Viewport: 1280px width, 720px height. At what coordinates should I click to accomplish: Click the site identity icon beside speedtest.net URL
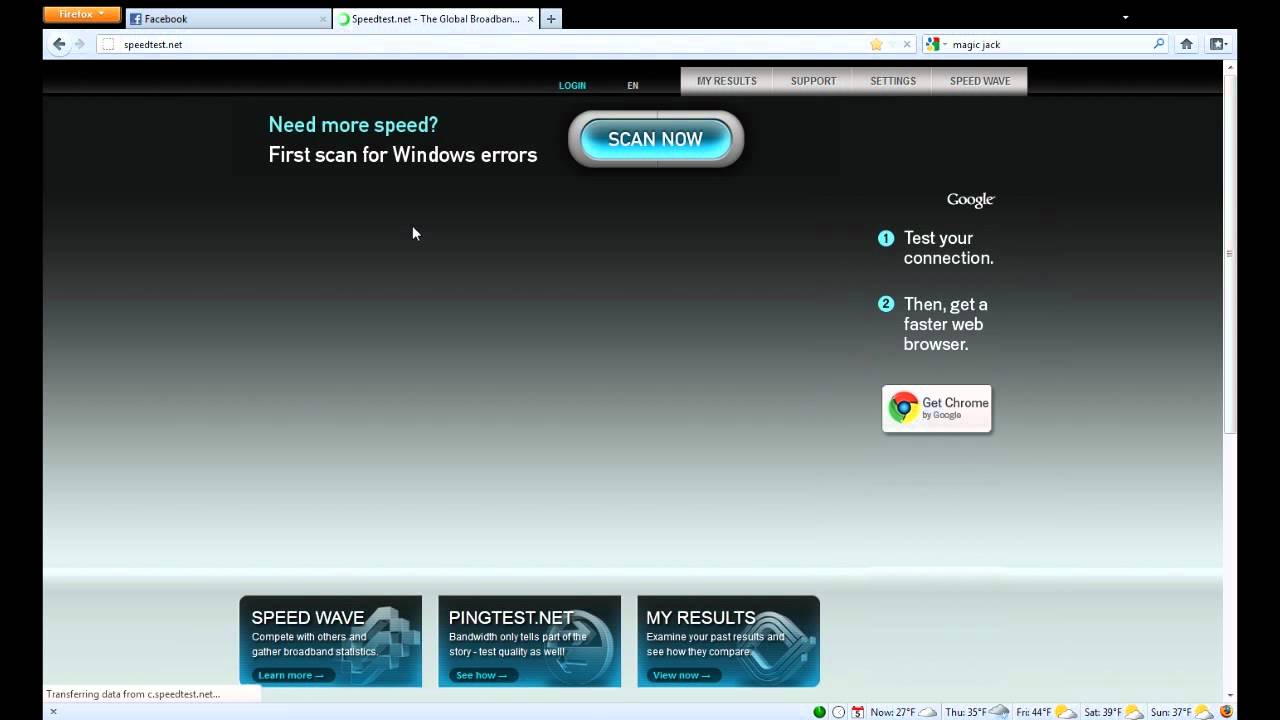pyautogui.click(x=108, y=44)
